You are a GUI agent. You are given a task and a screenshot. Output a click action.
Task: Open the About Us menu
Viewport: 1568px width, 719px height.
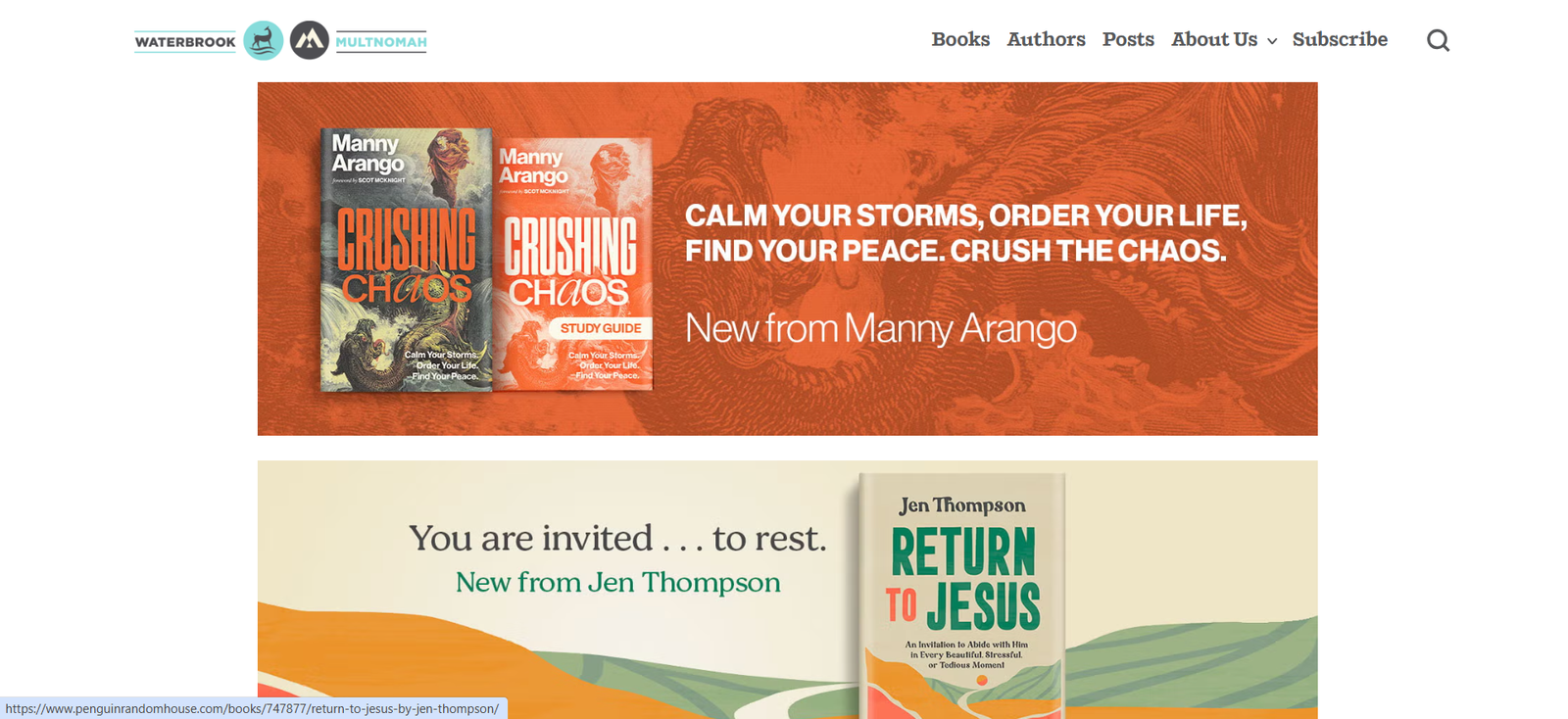tap(1214, 39)
